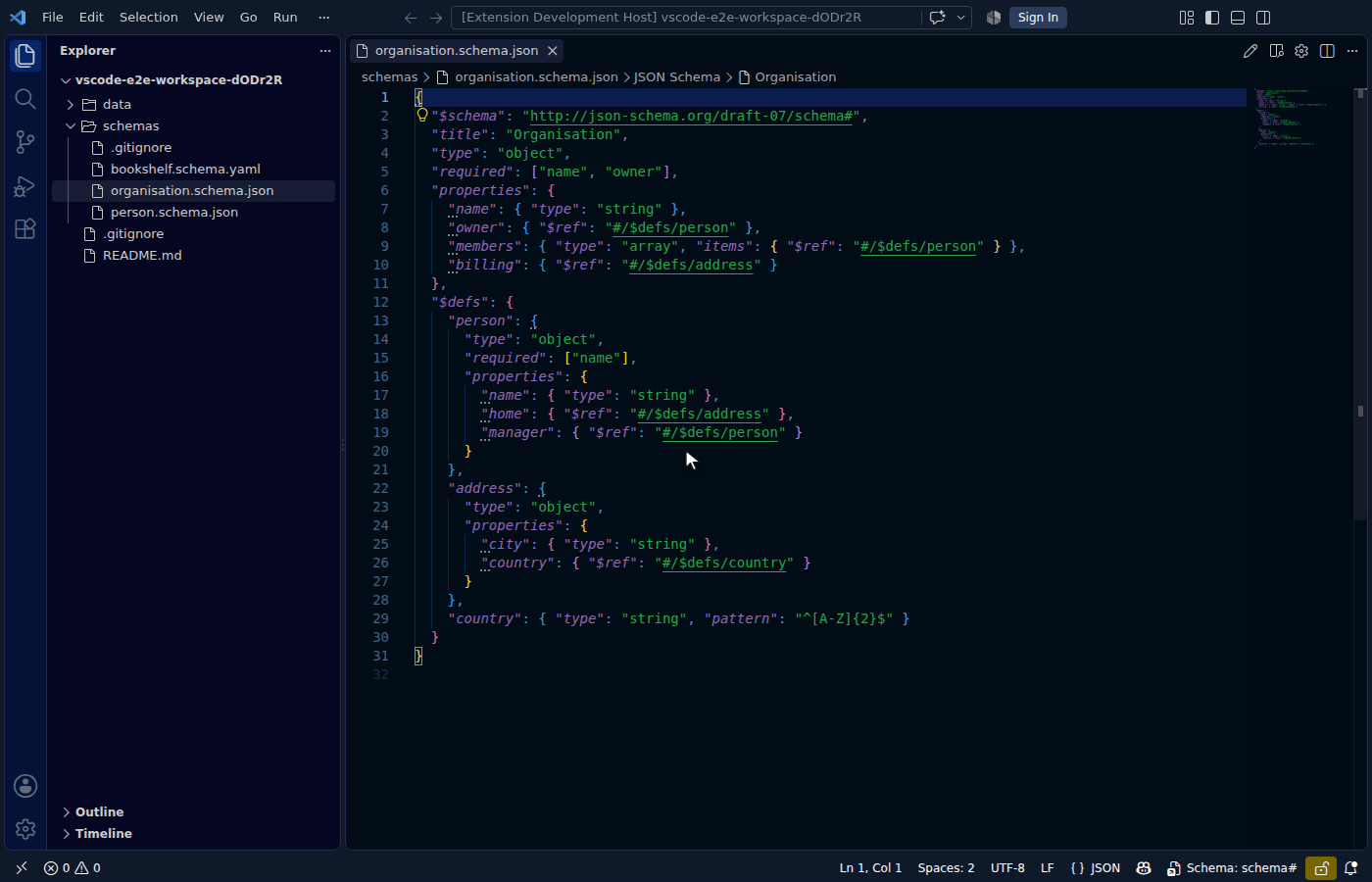Open More Actions menu of the editor
1372x882 pixels.
[x=1352, y=51]
